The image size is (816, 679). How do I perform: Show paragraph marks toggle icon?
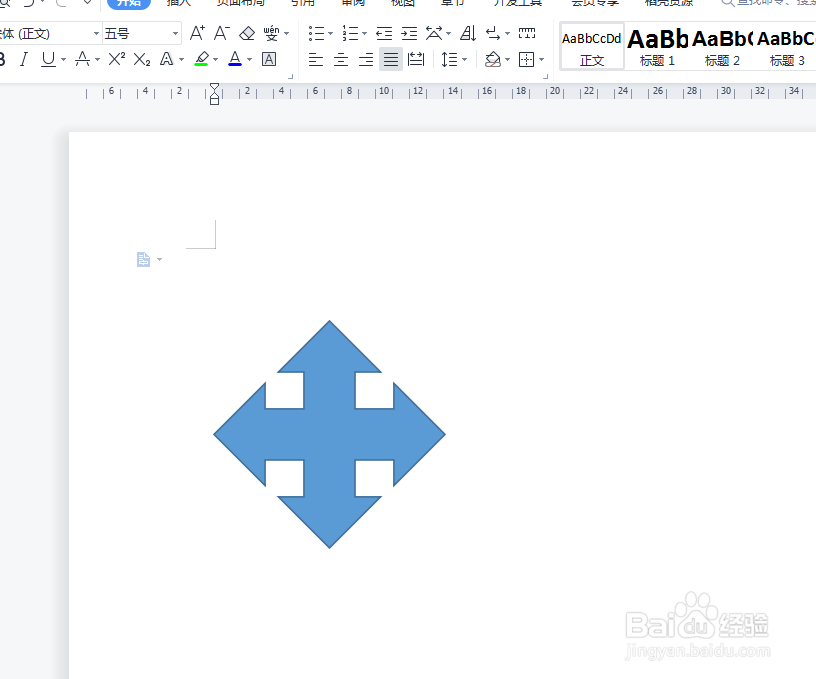(493, 34)
